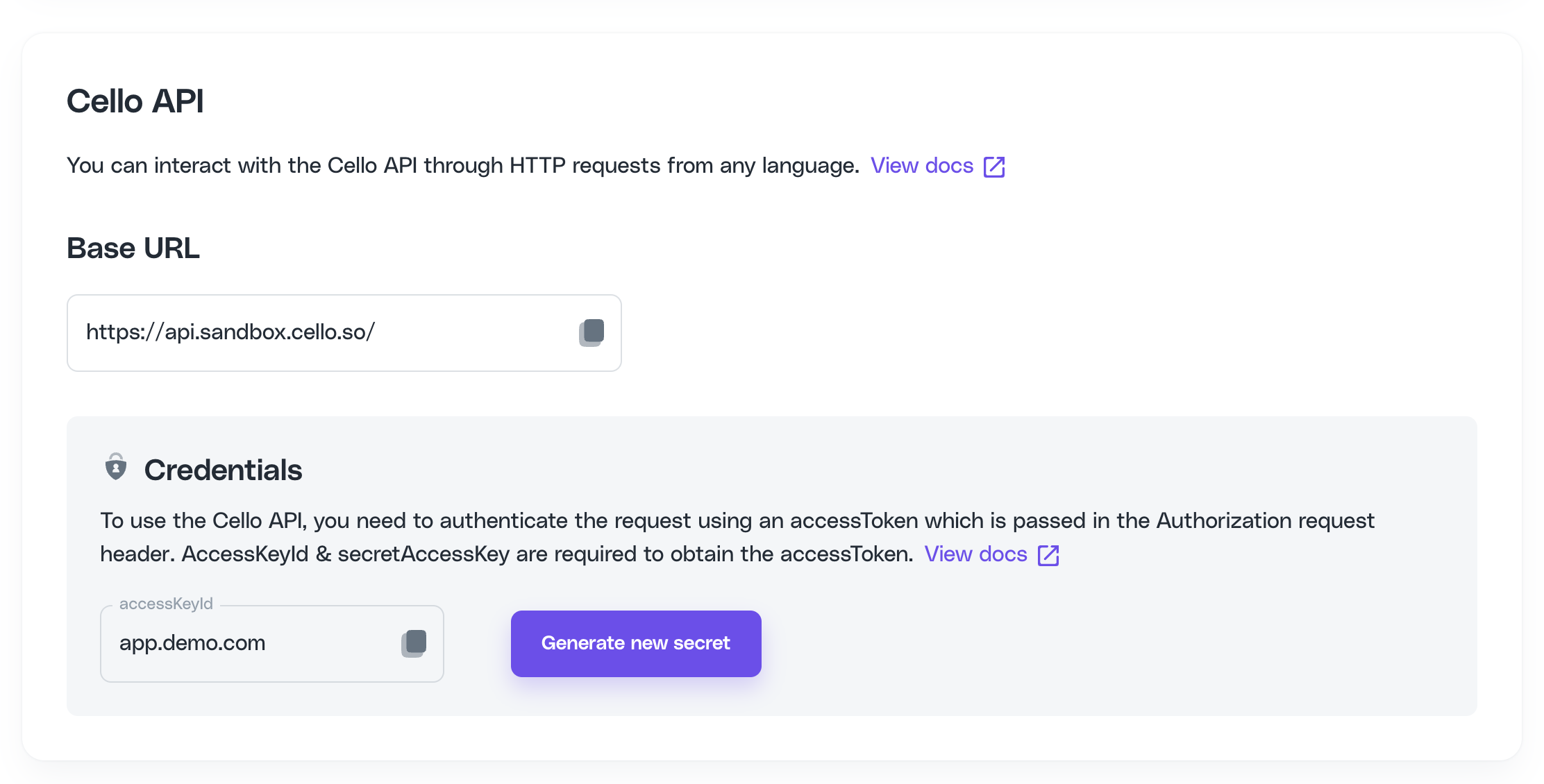
Task: Click the app.demo.com value text
Action: click(192, 643)
